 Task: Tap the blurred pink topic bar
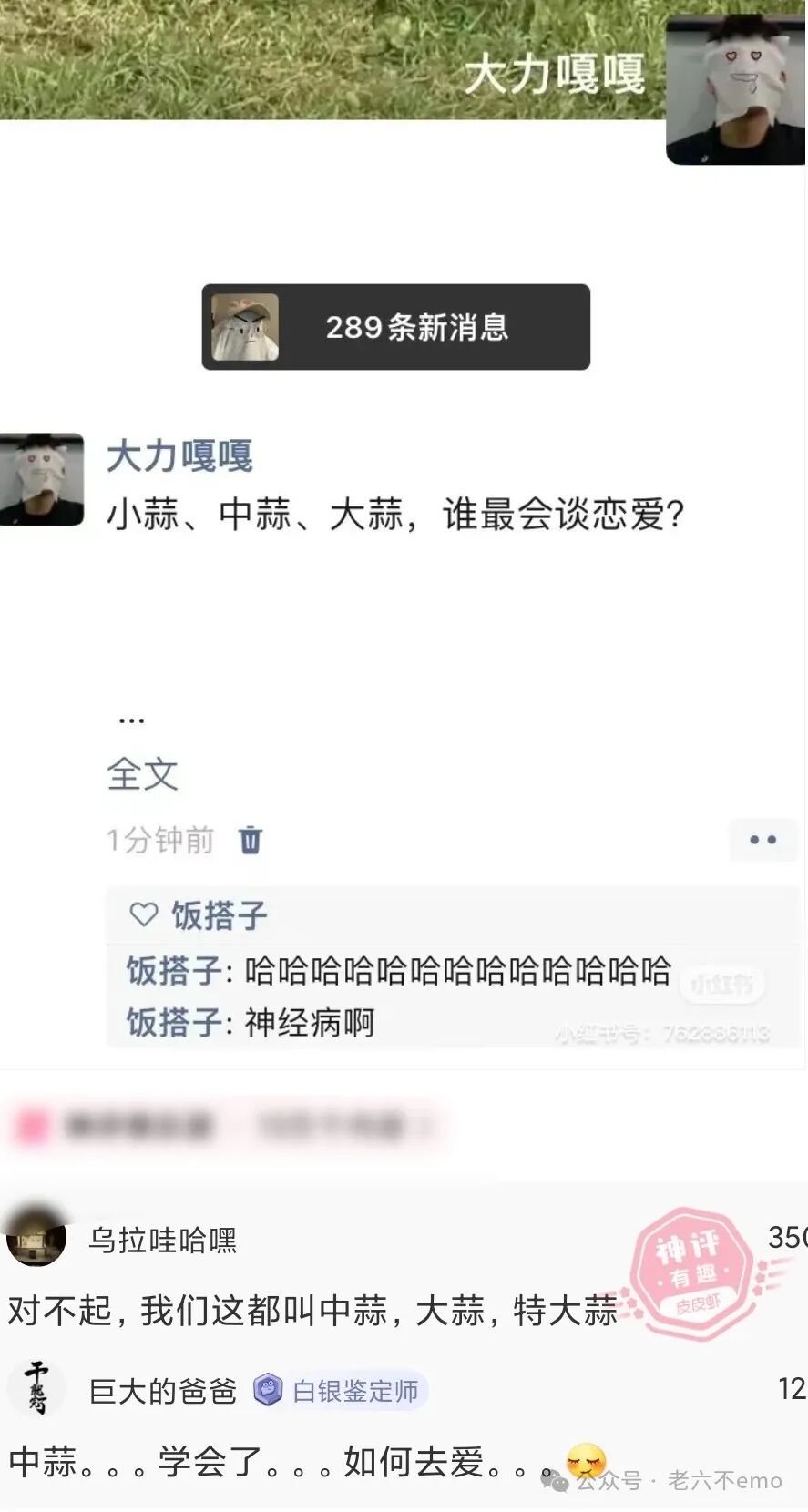coord(228,1127)
